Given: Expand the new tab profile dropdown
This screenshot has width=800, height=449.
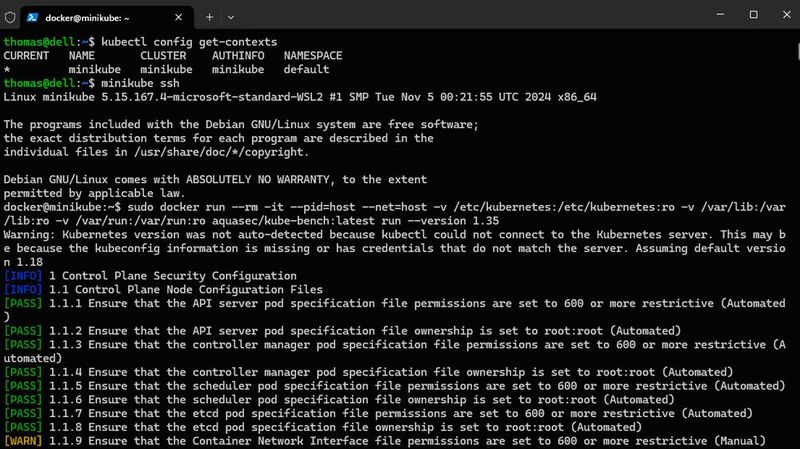Looking at the screenshot, I should 231,17.
